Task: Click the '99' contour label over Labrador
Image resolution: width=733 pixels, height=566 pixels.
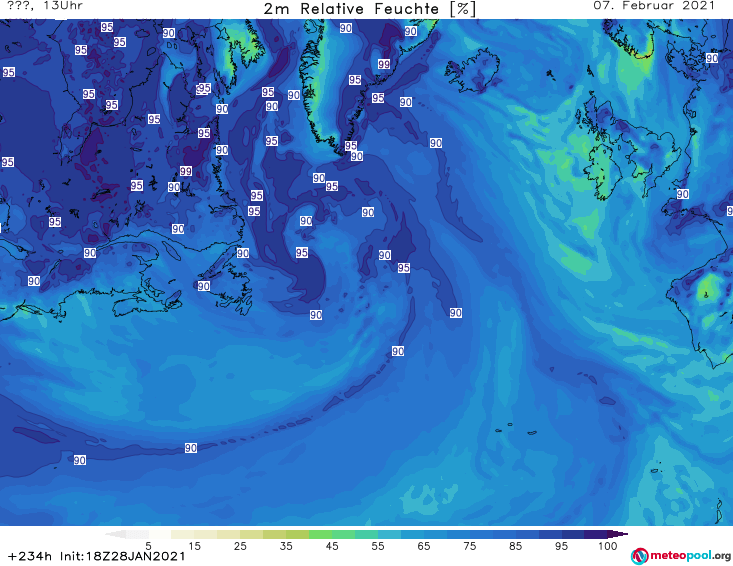Action: click(x=186, y=171)
